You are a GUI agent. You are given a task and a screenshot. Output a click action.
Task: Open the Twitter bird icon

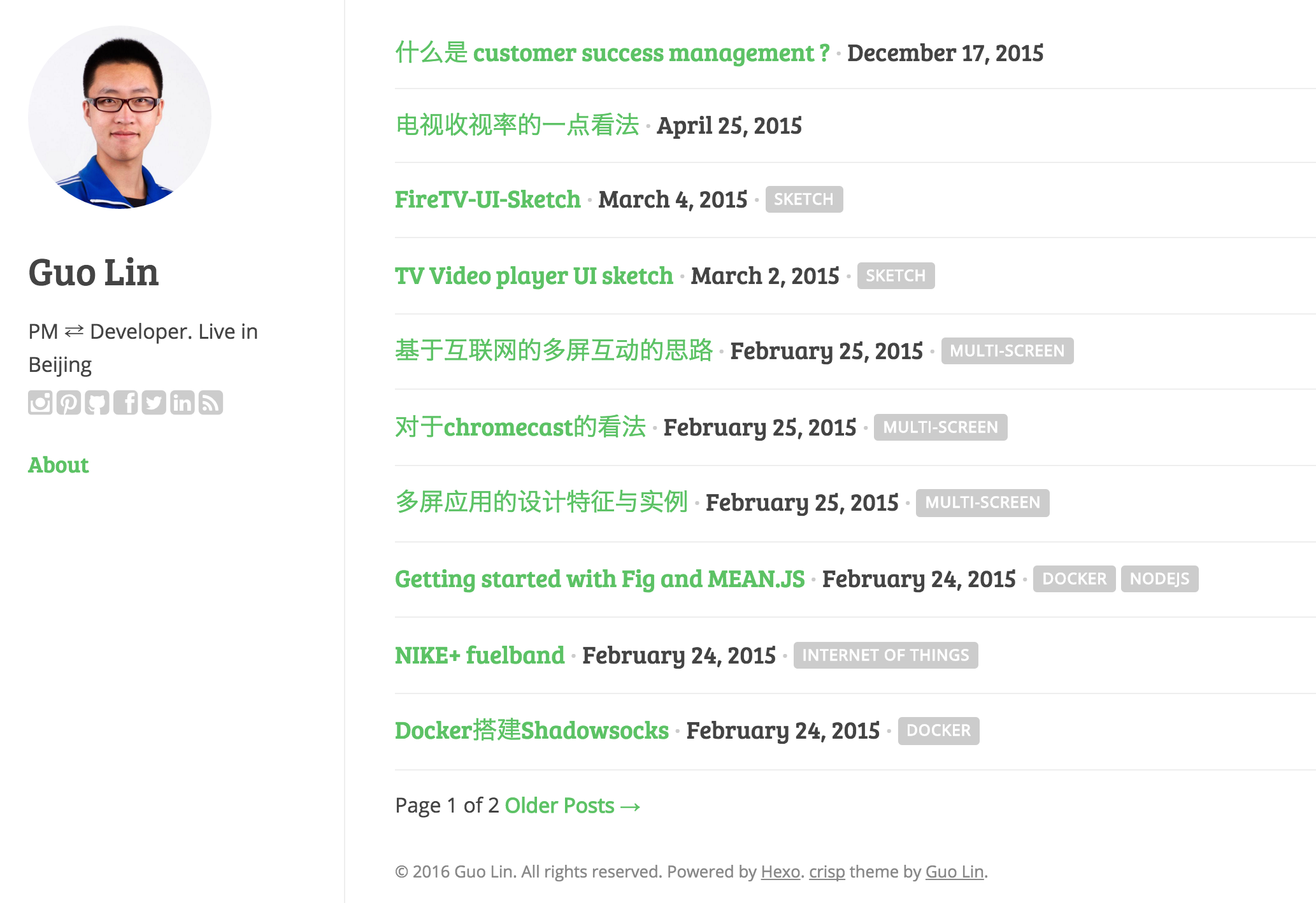click(x=154, y=402)
